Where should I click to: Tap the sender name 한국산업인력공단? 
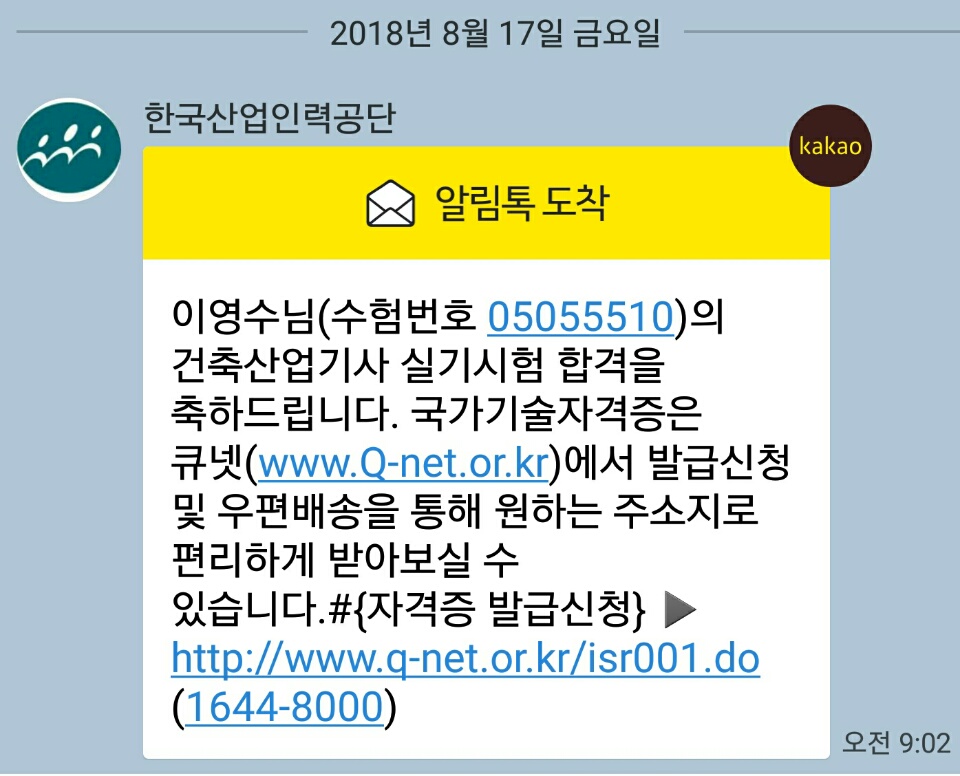[270, 118]
